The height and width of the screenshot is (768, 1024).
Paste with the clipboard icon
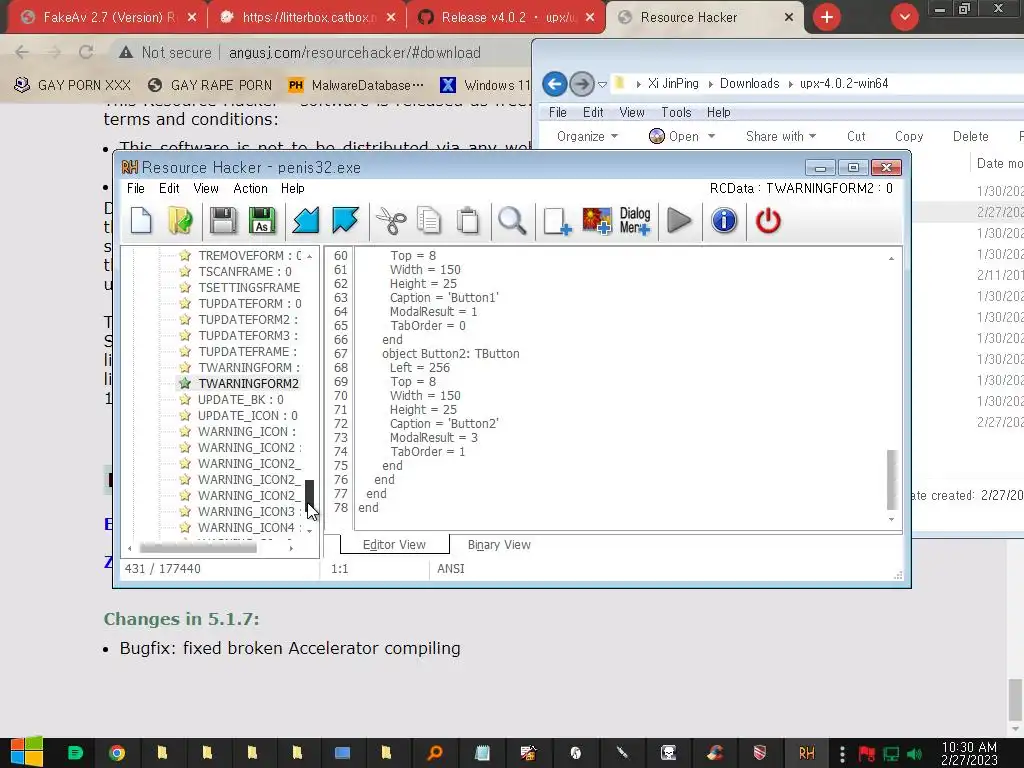coord(468,221)
